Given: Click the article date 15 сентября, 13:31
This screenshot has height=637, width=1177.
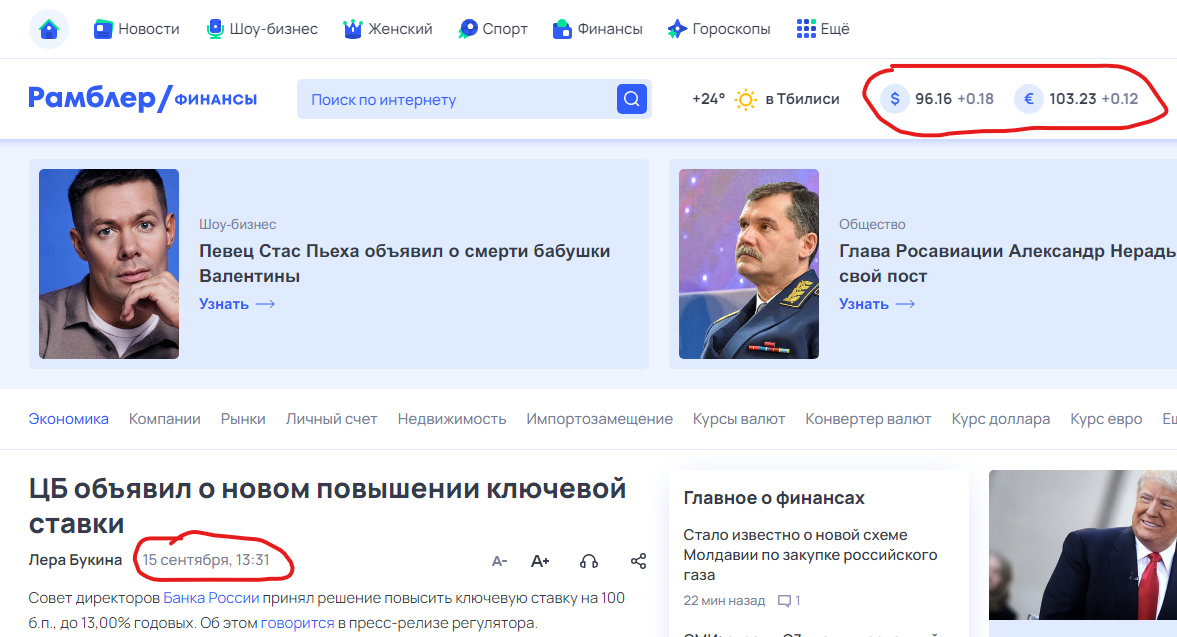Looking at the screenshot, I should (x=206, y=560).
